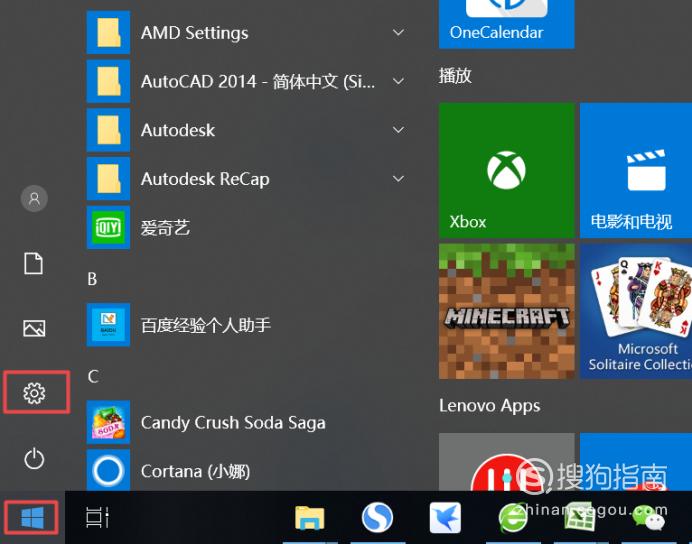Expand the AMD Settings folder chevron
This screenshot has height=544, width=692.
[399, 33]
